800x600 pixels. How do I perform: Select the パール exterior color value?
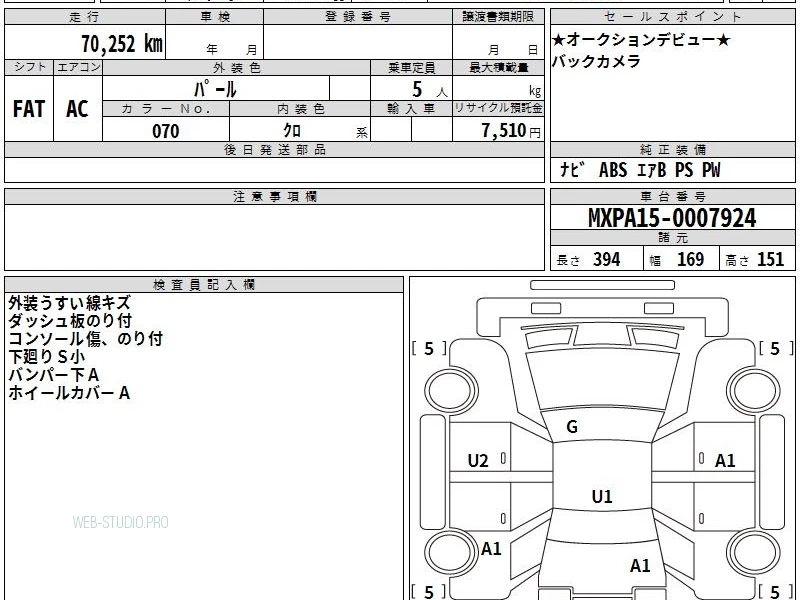coord(215,89)
